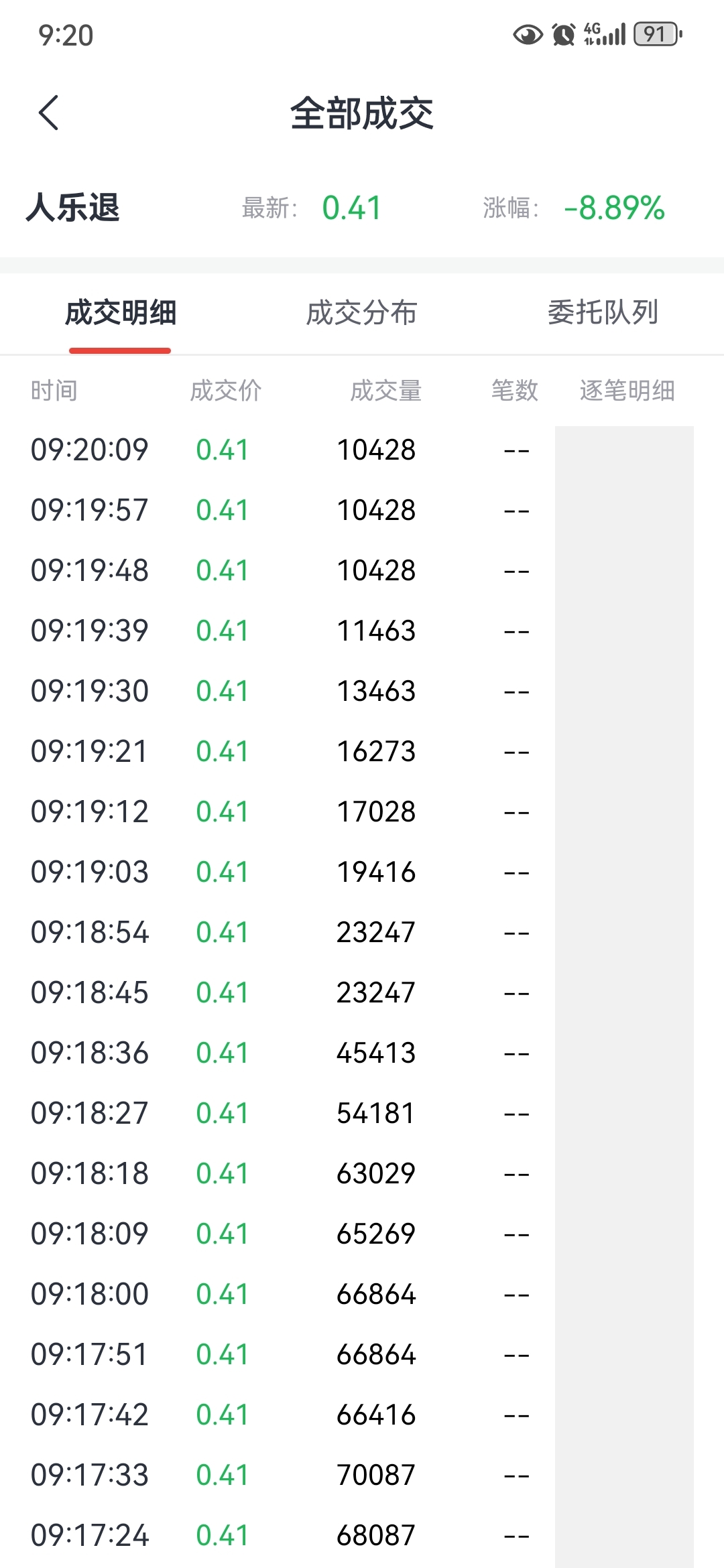
Task: Tap the 笔数 column header
Action: [x=515, y=391]
